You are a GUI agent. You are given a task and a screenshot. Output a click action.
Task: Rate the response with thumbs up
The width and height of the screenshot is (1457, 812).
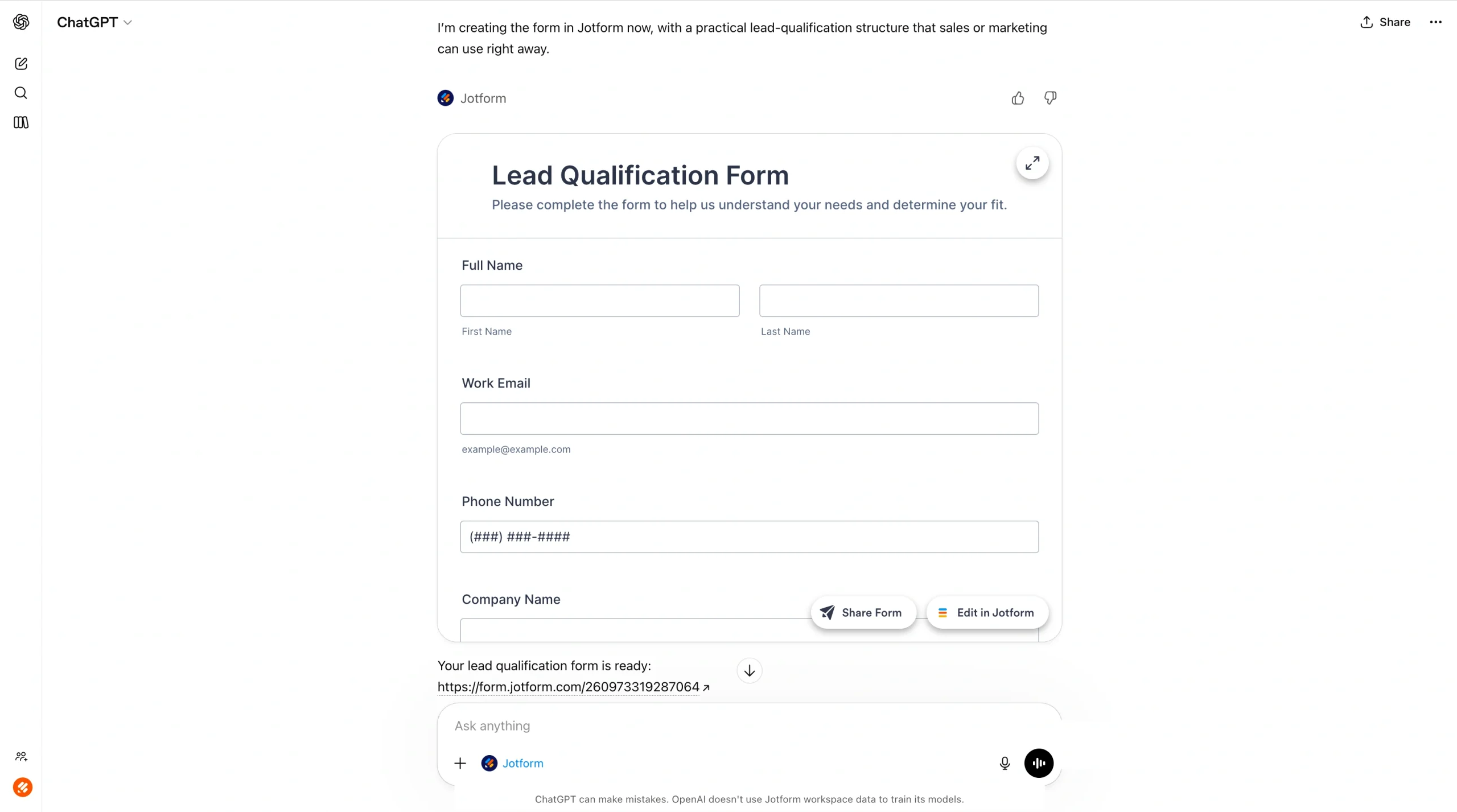pyautogui.click(x=1017, y=98)
